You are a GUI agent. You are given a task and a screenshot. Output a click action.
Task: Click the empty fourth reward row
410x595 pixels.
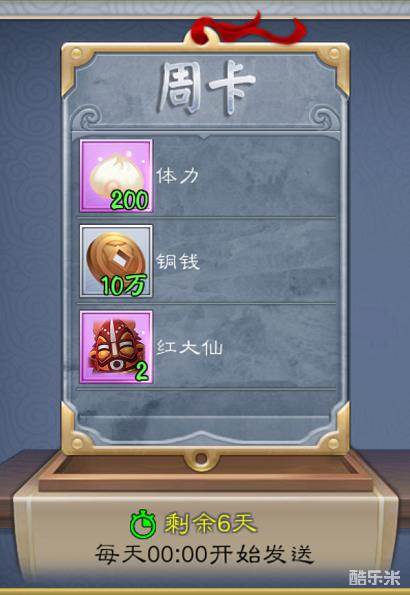(x=206, y=403)
